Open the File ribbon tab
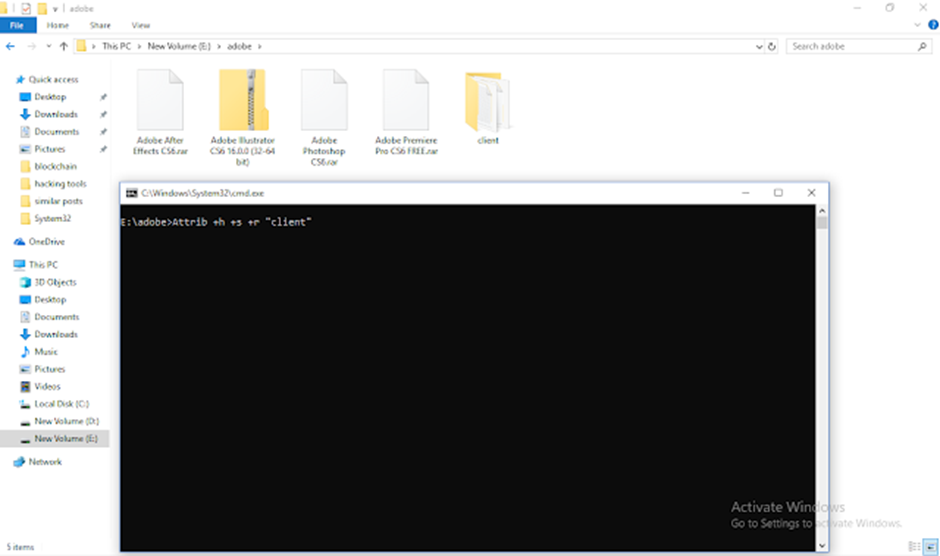 click(x=17, y=25)
